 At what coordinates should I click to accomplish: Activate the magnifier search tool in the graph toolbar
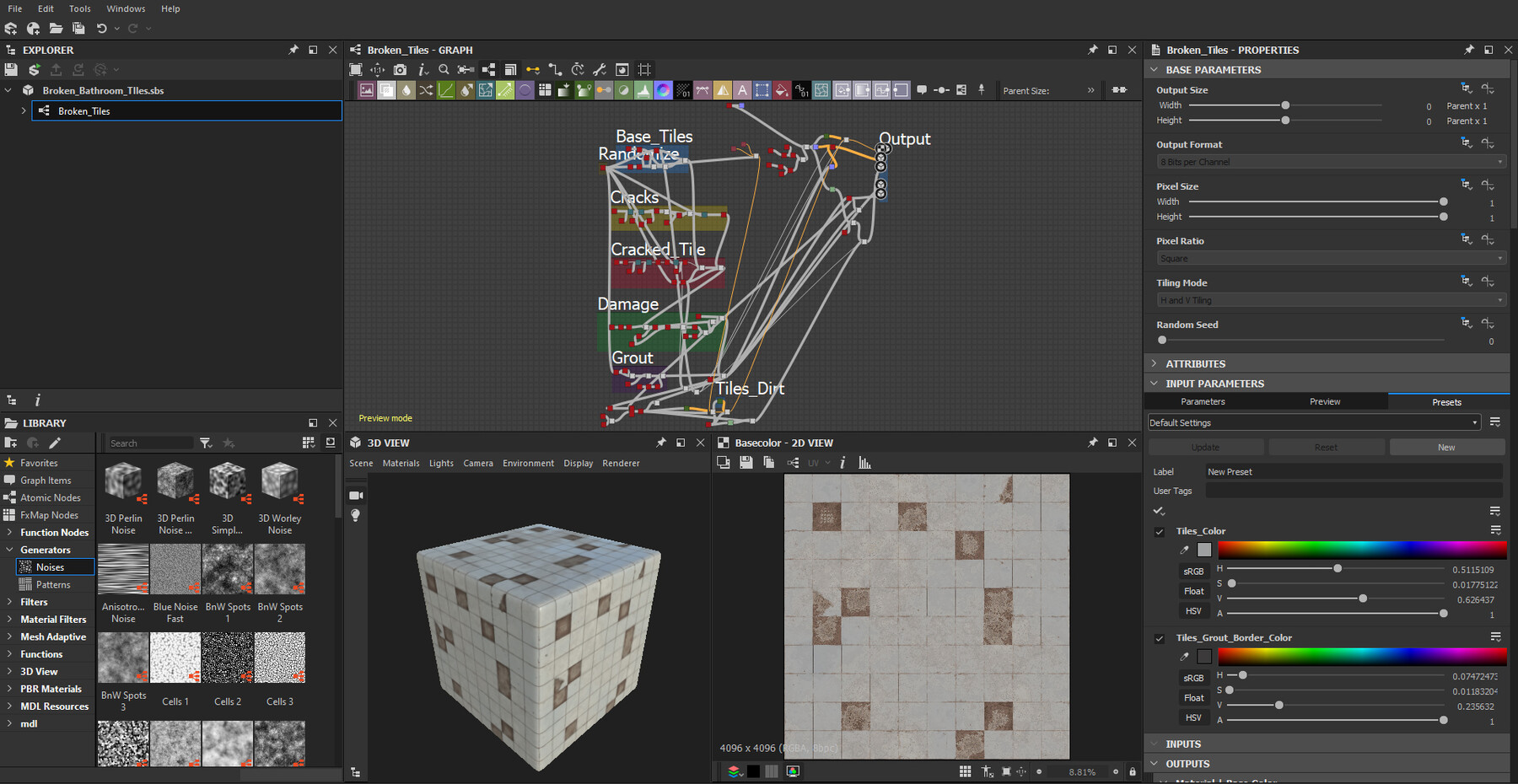click(444, 69)
